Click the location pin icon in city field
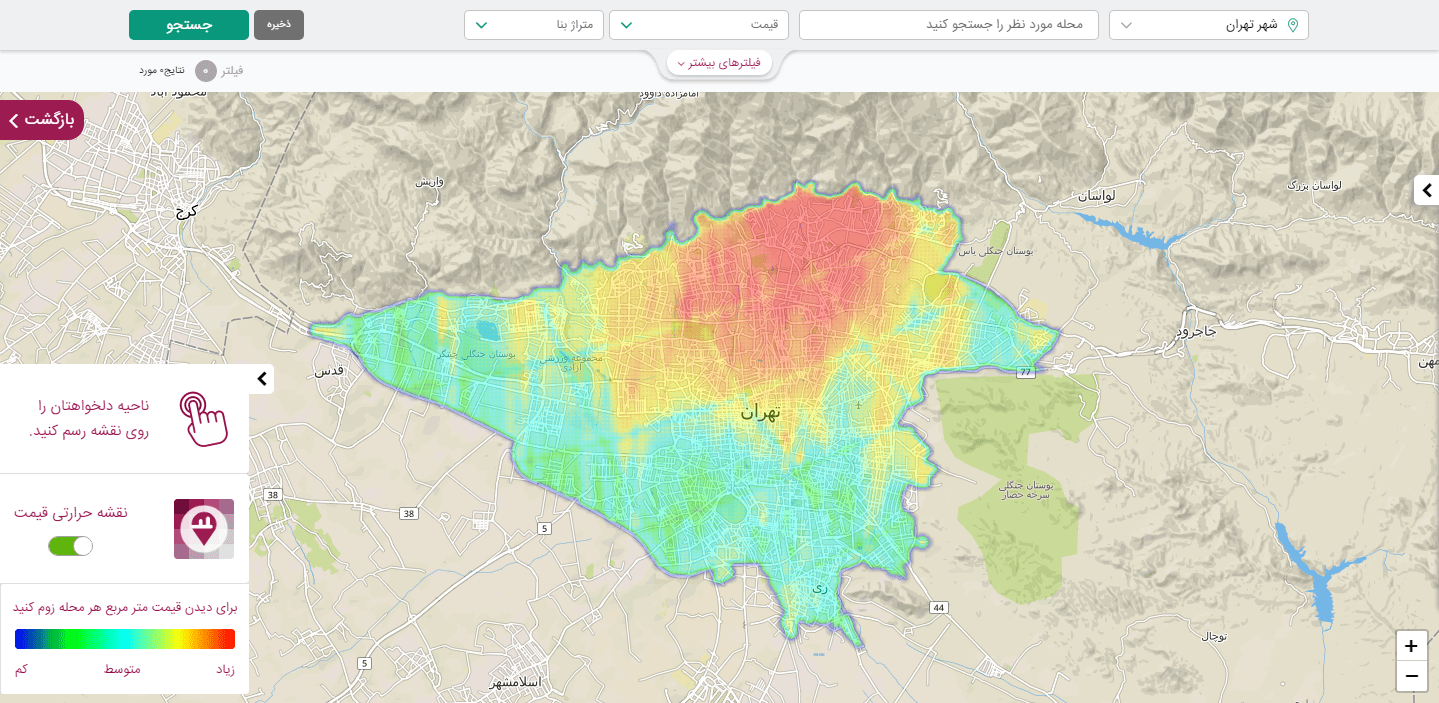1439x703 pixels. (1293, 25)
